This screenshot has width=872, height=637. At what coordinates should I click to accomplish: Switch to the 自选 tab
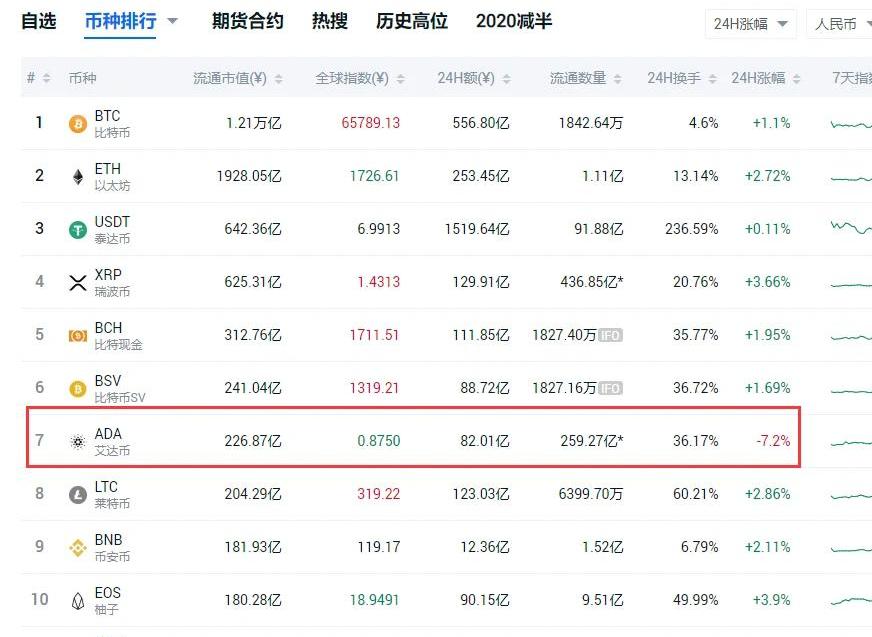point(38,21)
